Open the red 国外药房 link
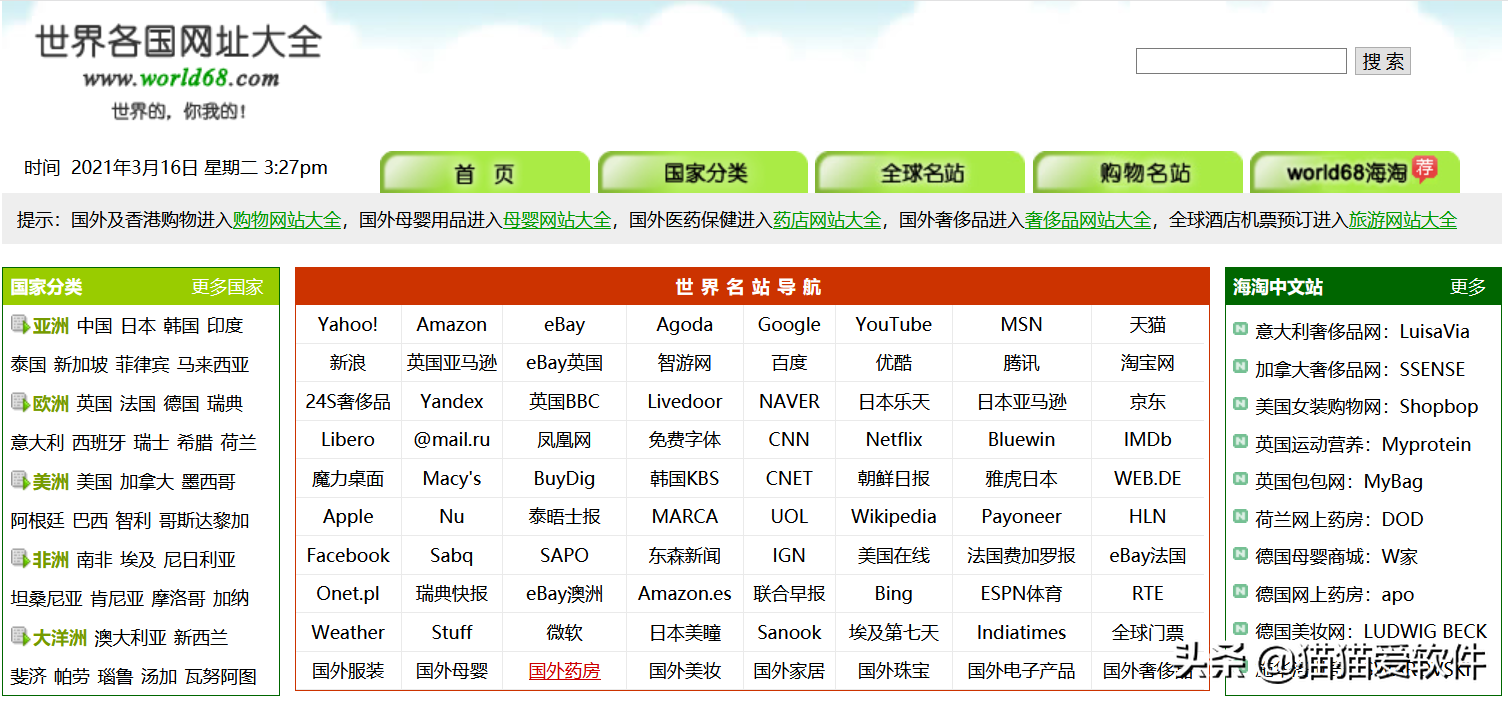Image resolution: width=1508 pixels, height=702 pixels. pos(565,671)
